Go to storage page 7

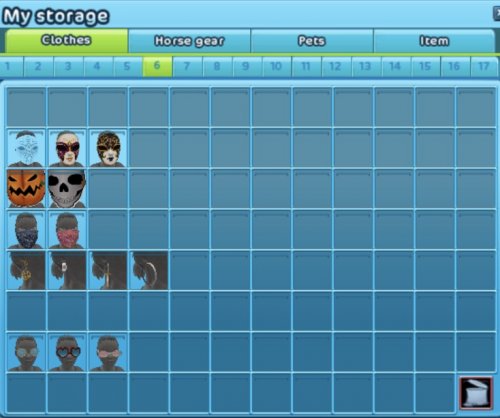tap(187, 66)
